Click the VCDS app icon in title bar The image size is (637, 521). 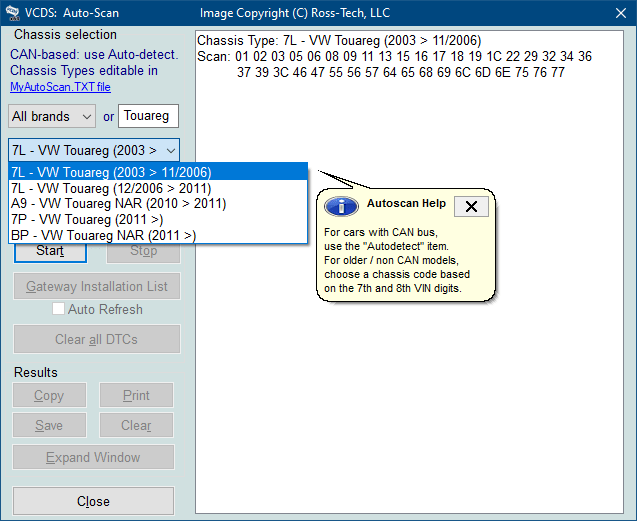[x=12, y=13]
